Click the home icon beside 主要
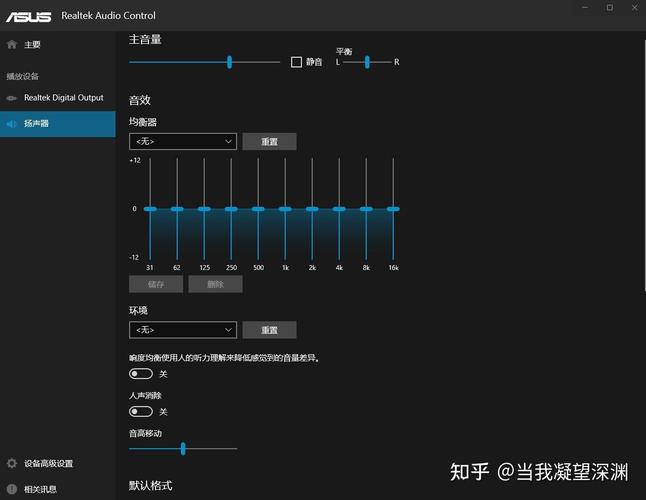 12,44
